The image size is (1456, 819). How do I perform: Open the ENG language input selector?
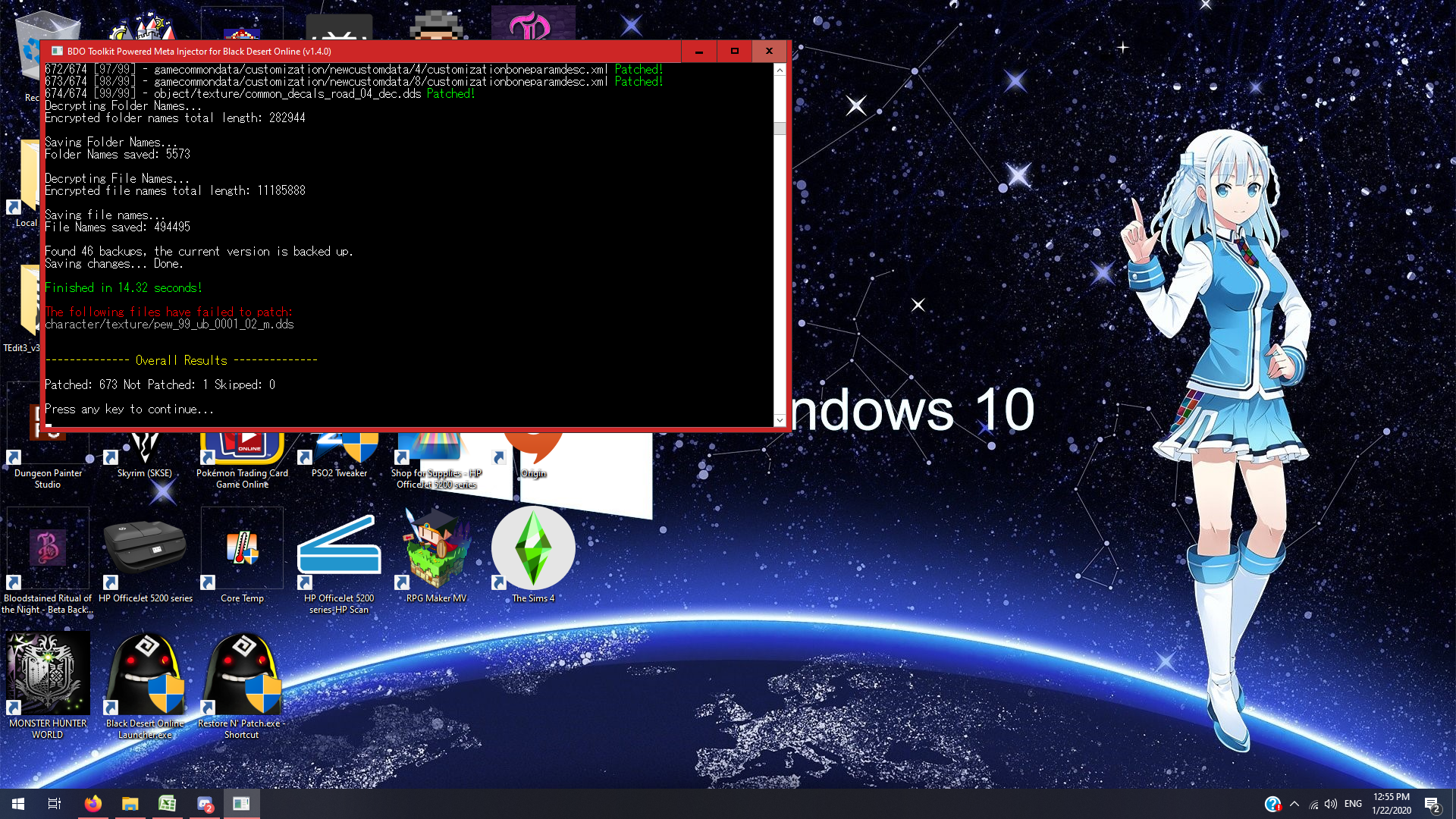1353,804
